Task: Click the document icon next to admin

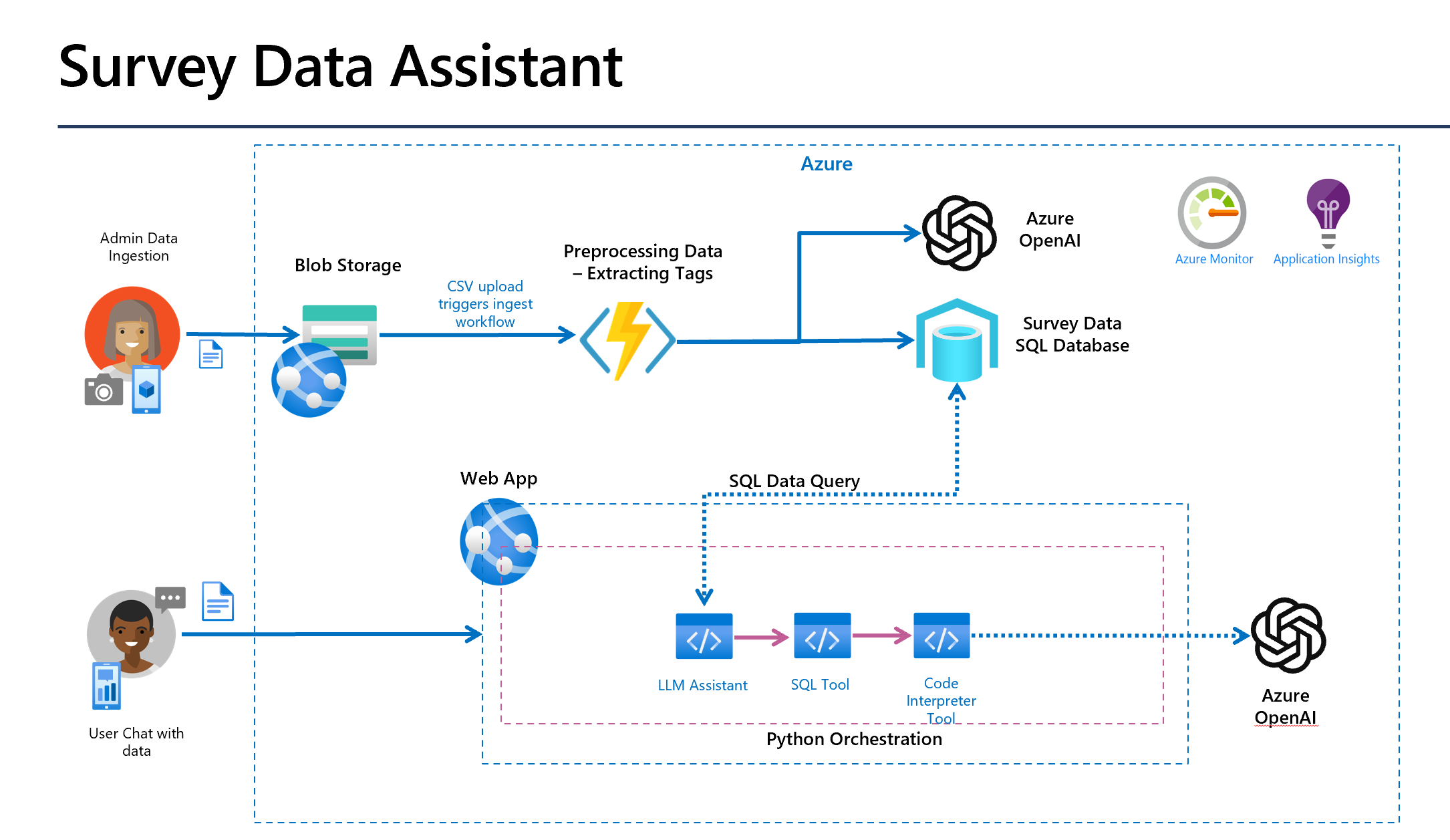Action: (210, 354)
